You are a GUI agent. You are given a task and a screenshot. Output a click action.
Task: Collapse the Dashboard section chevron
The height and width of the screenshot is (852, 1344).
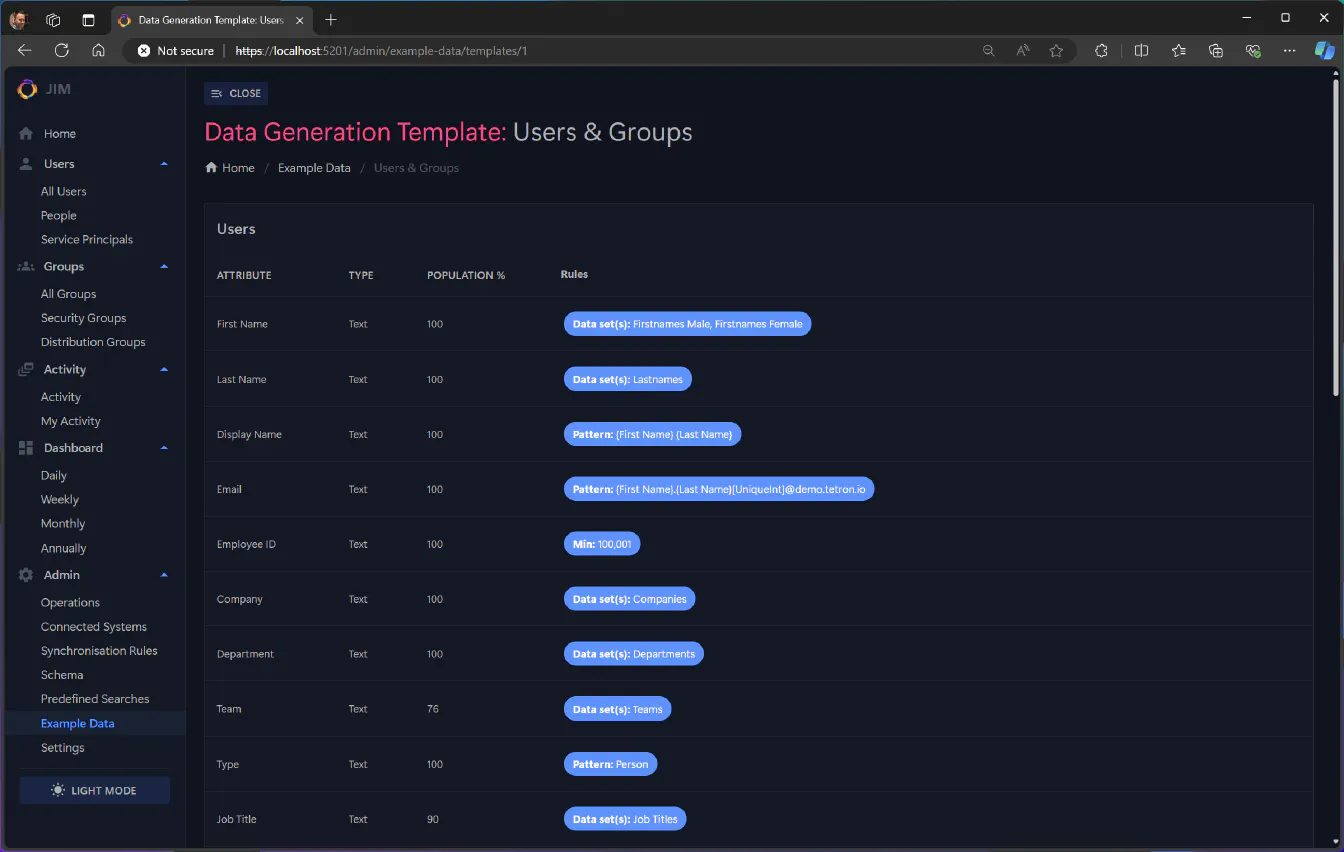164,447
